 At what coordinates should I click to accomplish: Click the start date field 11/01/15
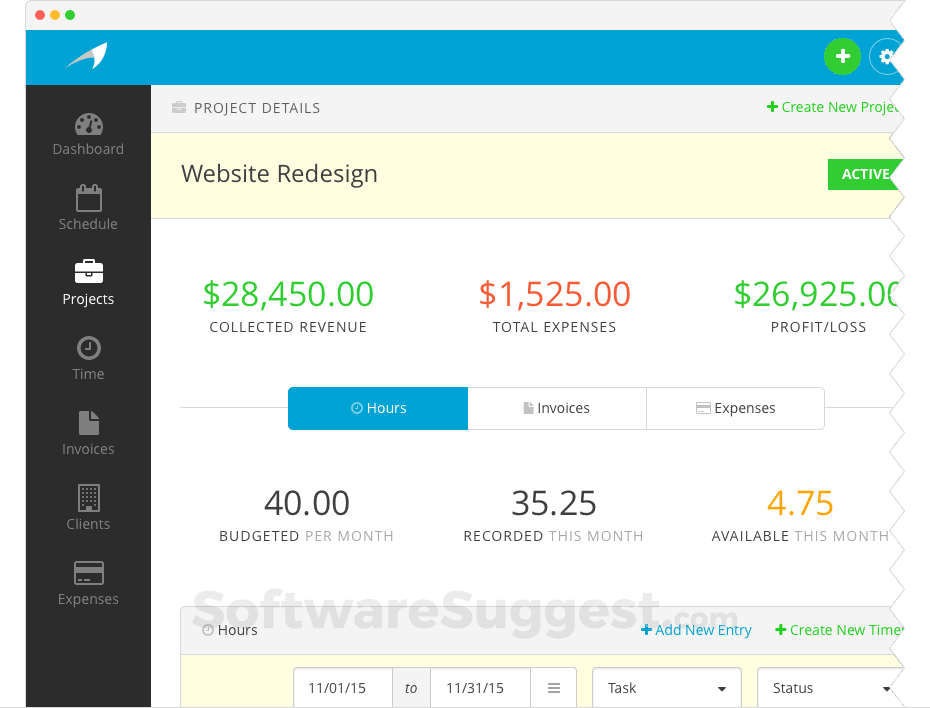[343, 688]
